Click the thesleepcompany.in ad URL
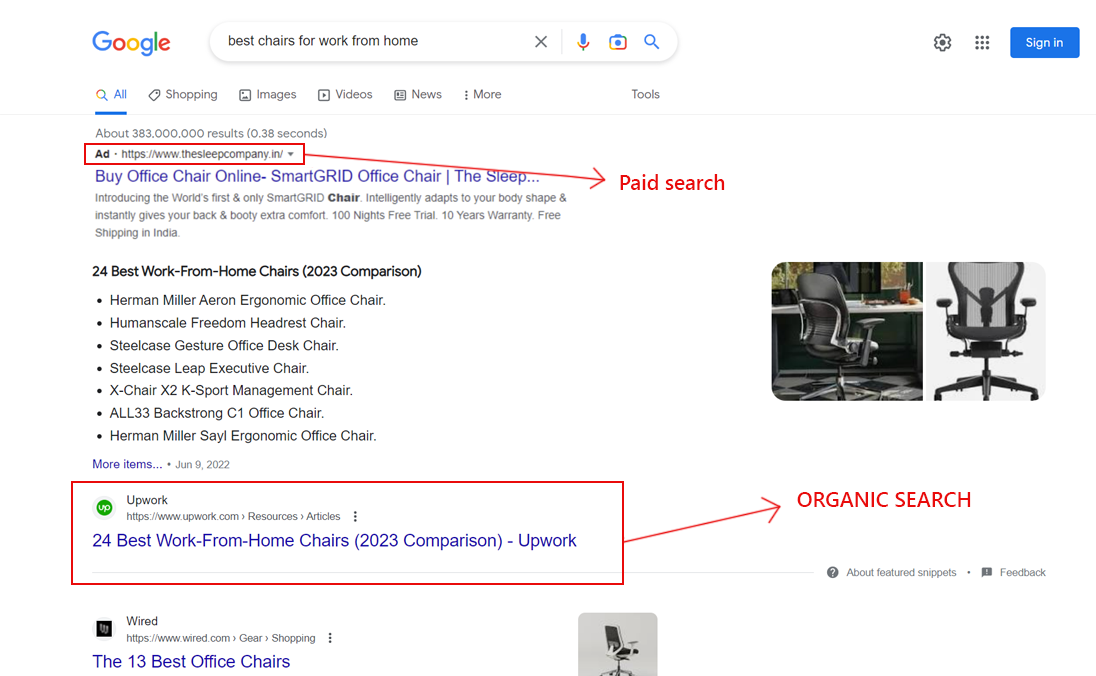This screenshot has width=1096, height=676. (x=202, y=154)
